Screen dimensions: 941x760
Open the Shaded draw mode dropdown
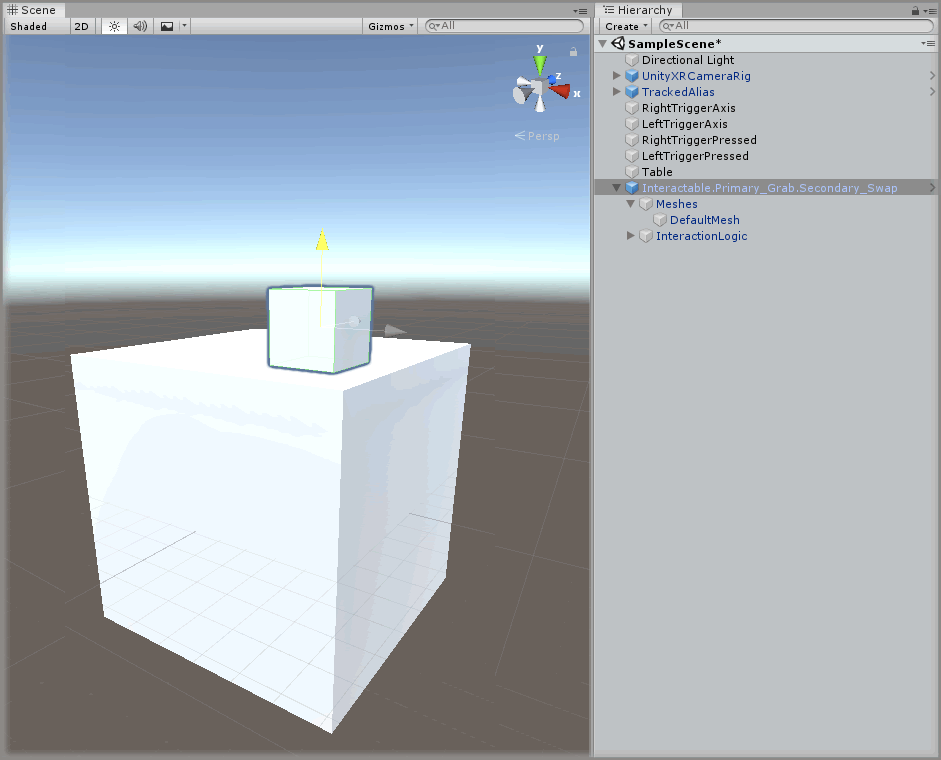point(30,26)
